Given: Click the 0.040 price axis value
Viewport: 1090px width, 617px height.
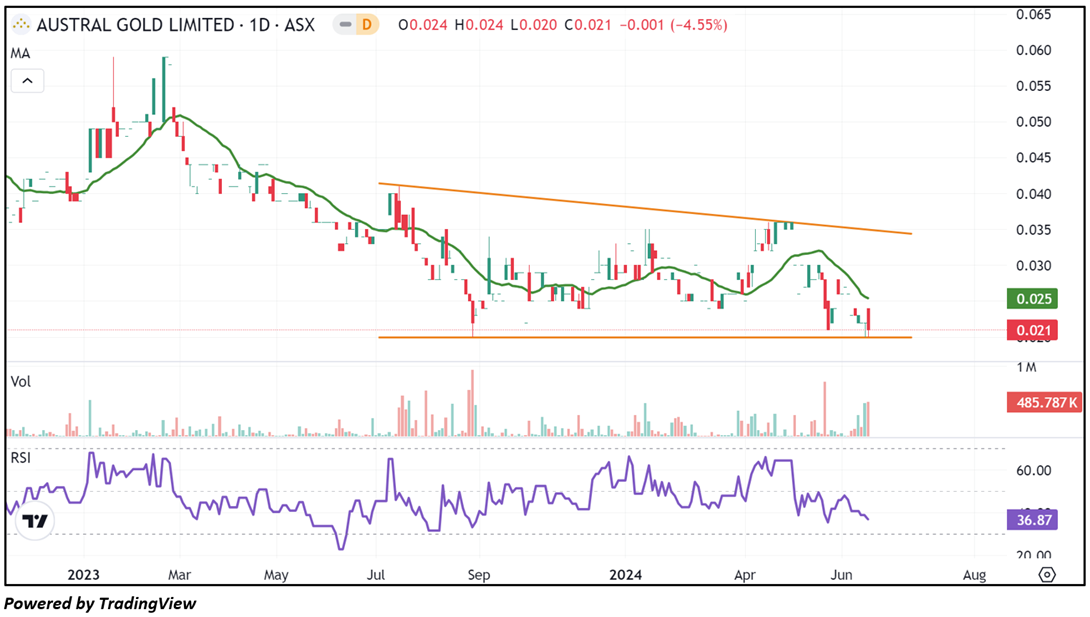Looking at the screenshot, I should click(x=1034, y=194).
